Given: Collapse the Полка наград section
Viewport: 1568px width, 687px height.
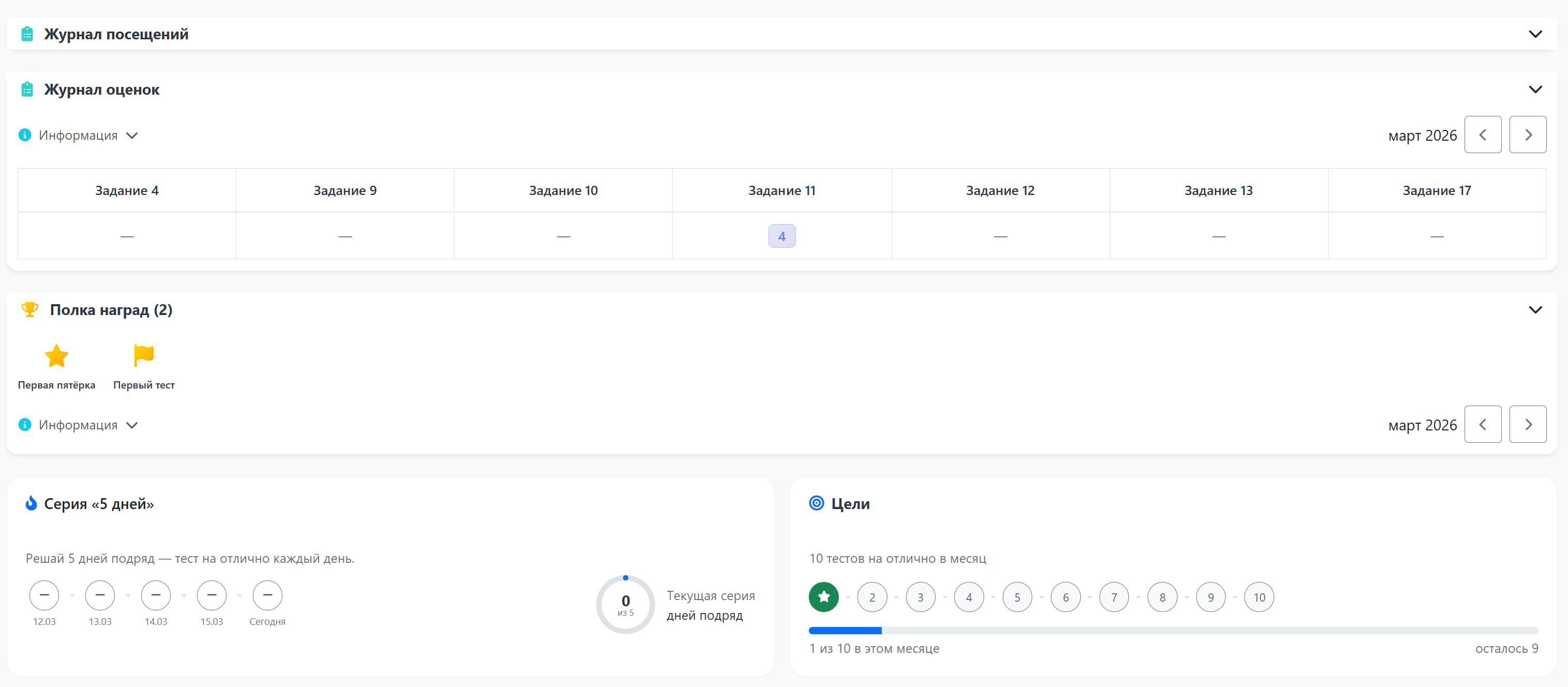Looking at the screenshot, I should (x=1535, y=309).
